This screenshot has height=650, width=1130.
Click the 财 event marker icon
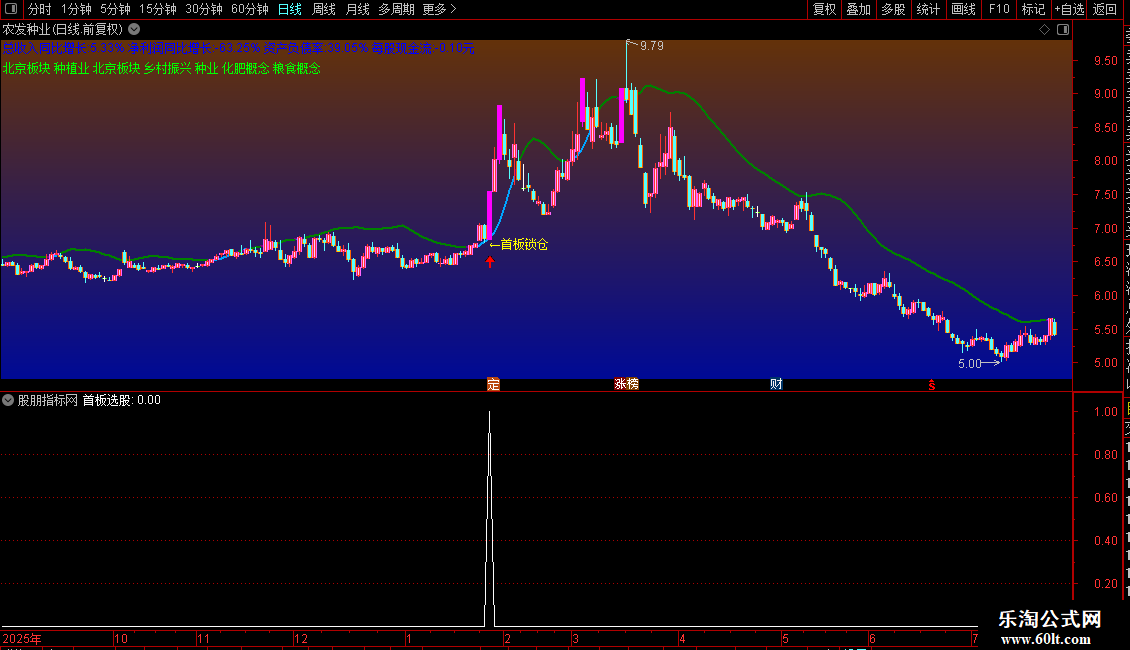776,384
